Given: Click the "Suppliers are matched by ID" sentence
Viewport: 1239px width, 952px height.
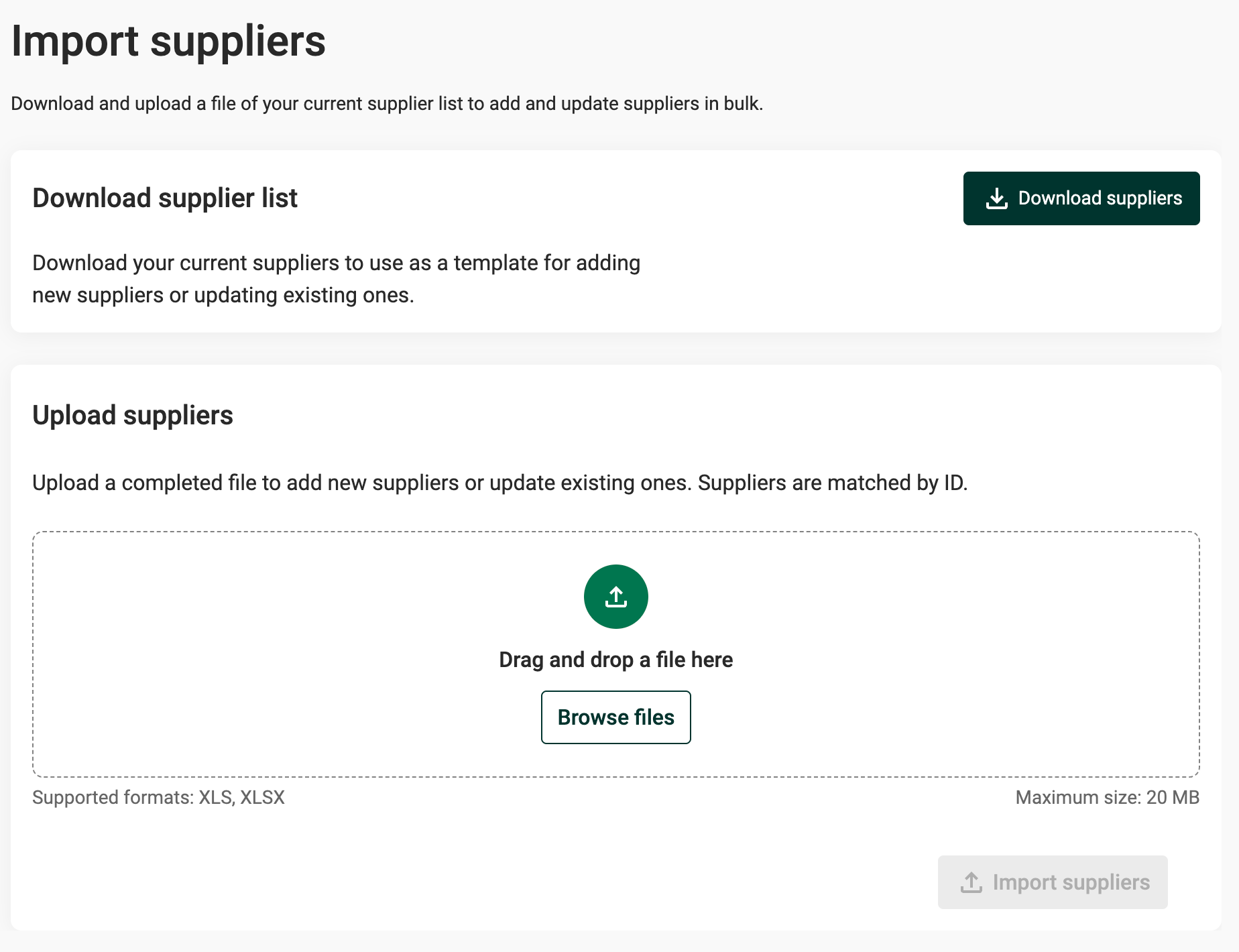Looking at the screenshot, I should click(832, 483).
